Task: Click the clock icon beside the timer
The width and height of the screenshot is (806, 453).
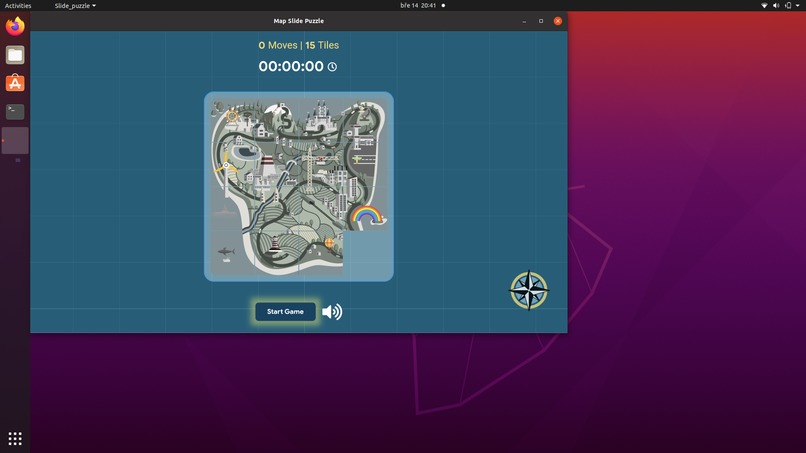Action: click(x=333, y=67)
